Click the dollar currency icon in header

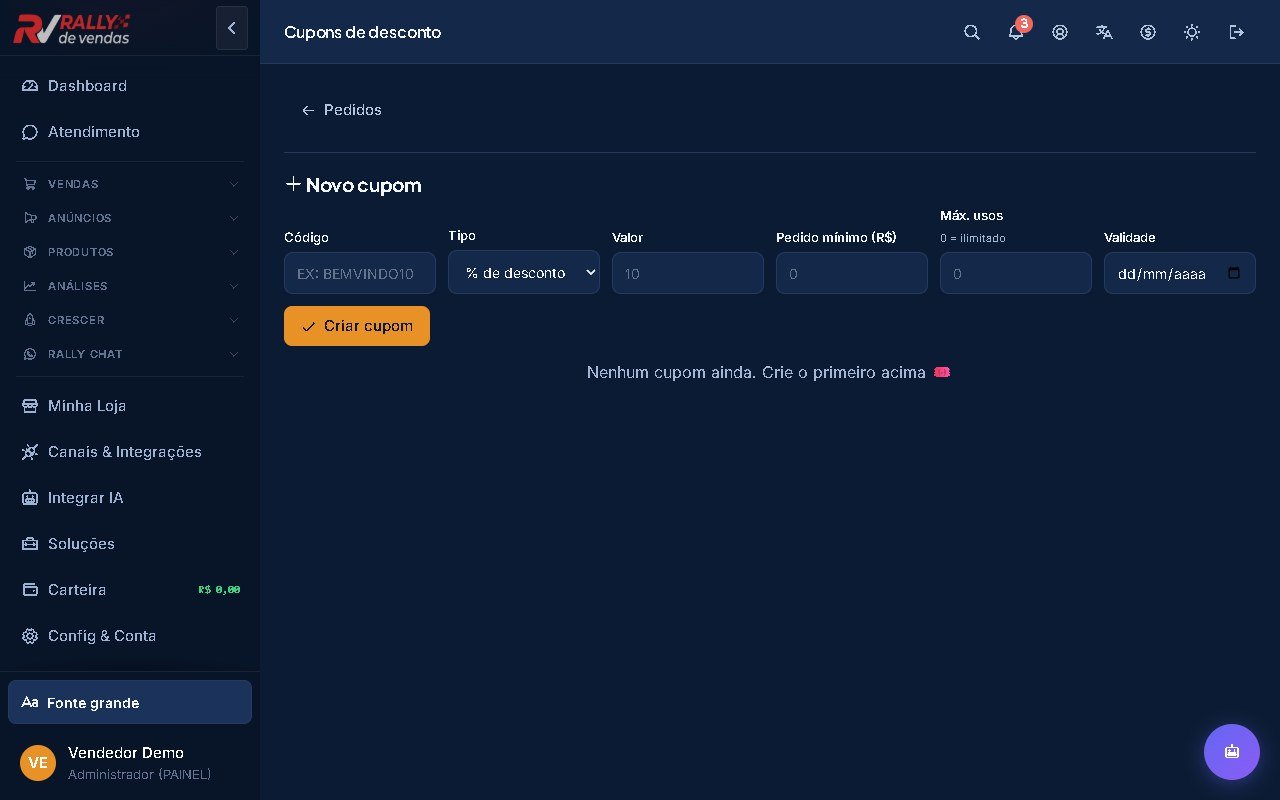1148,32
